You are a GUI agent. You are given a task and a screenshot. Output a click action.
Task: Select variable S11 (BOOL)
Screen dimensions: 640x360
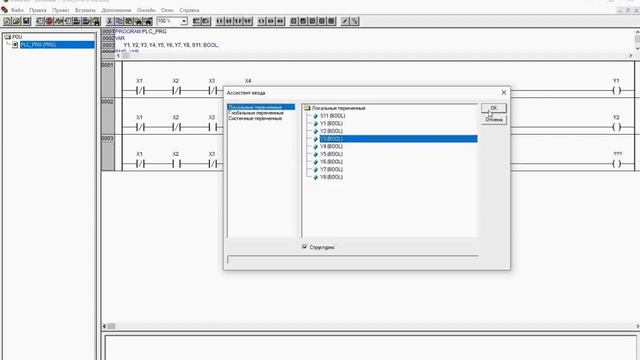click(x=332, y=116)
